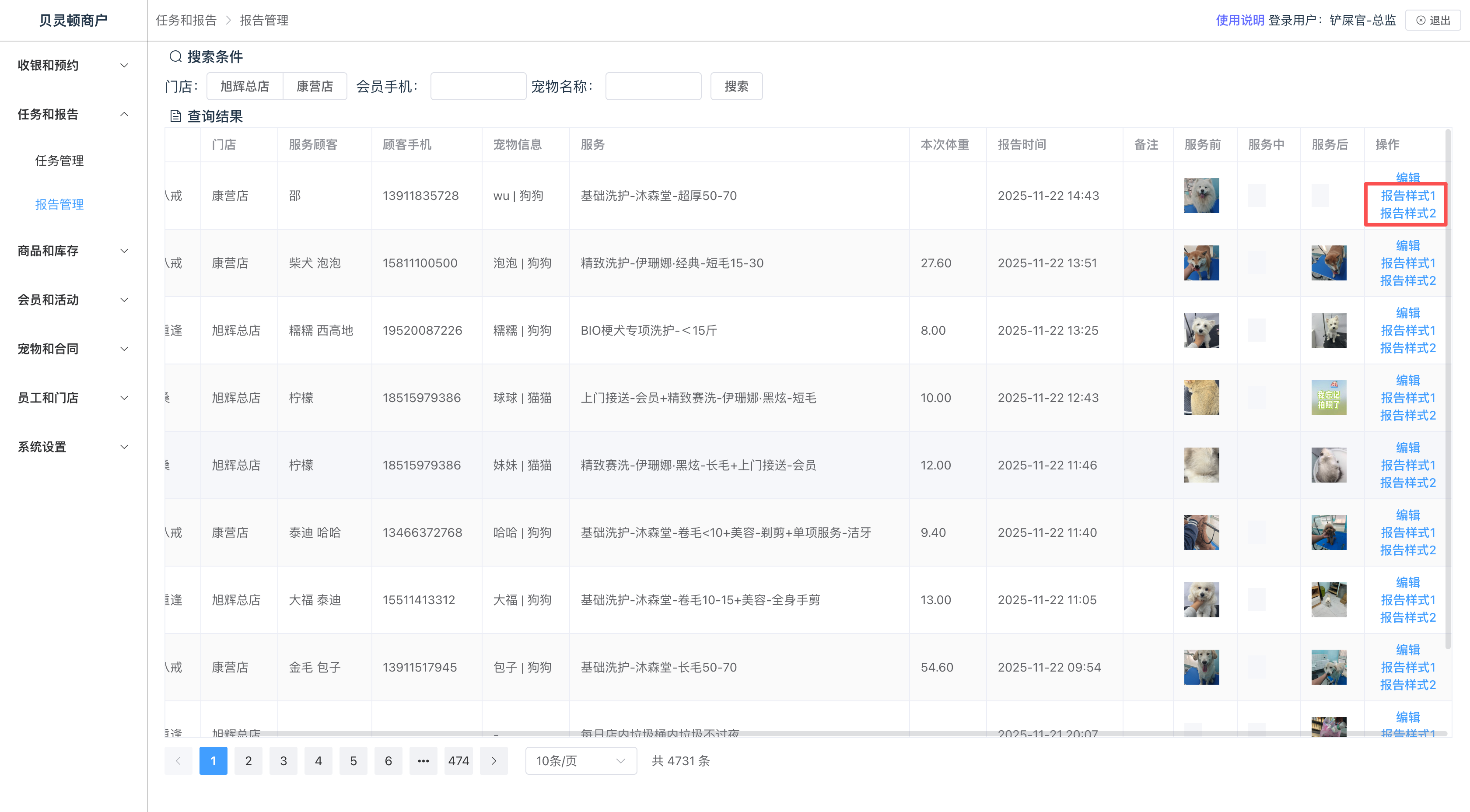Open the 任务管理 submenu item
The height and width of the screenshot is (812, 1470).
59,161
